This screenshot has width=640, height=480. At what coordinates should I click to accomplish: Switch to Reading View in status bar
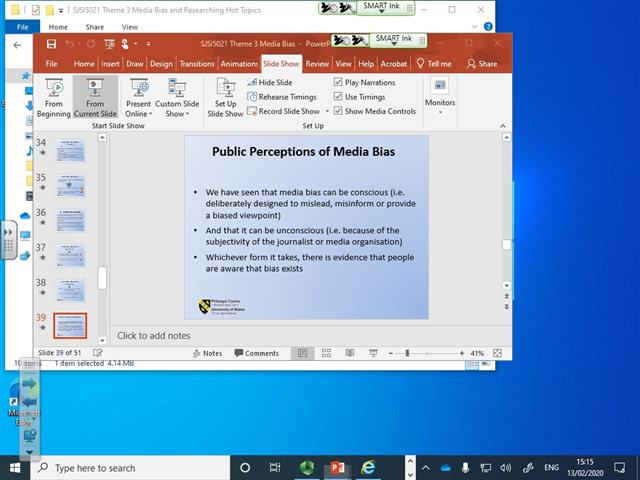[x=349, y=353]
